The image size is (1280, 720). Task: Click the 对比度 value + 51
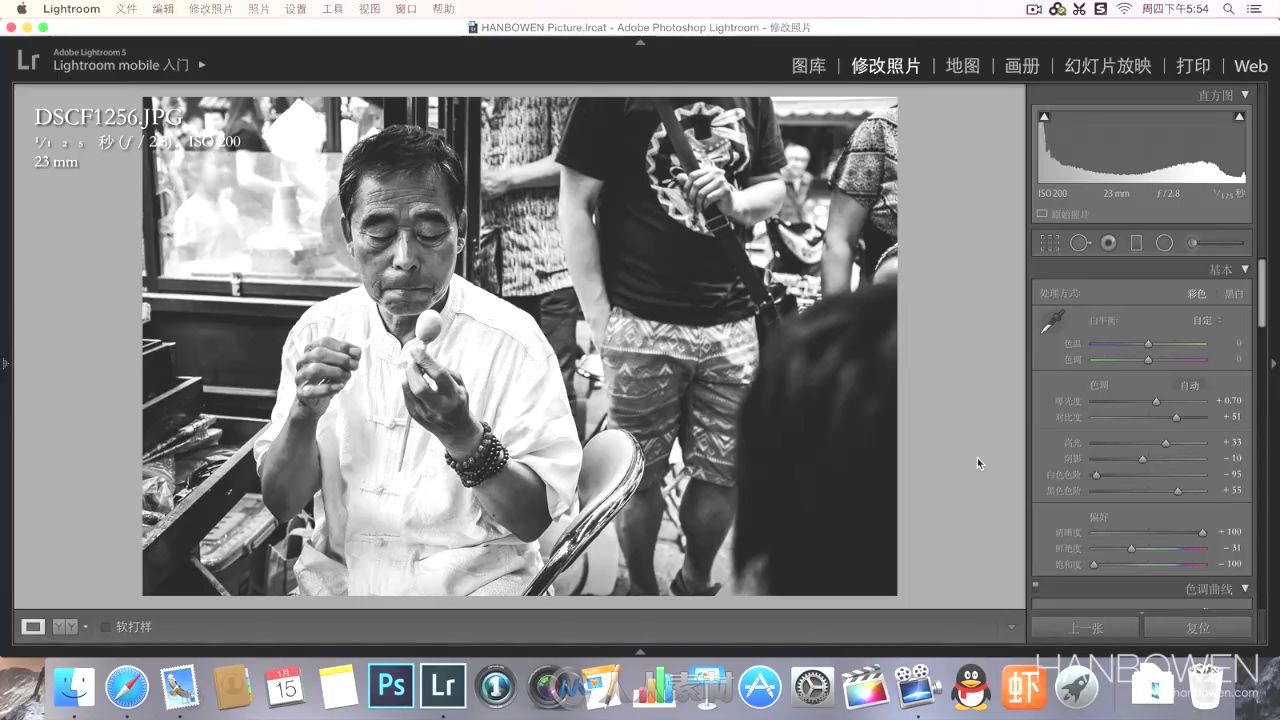pos(1232,417)
